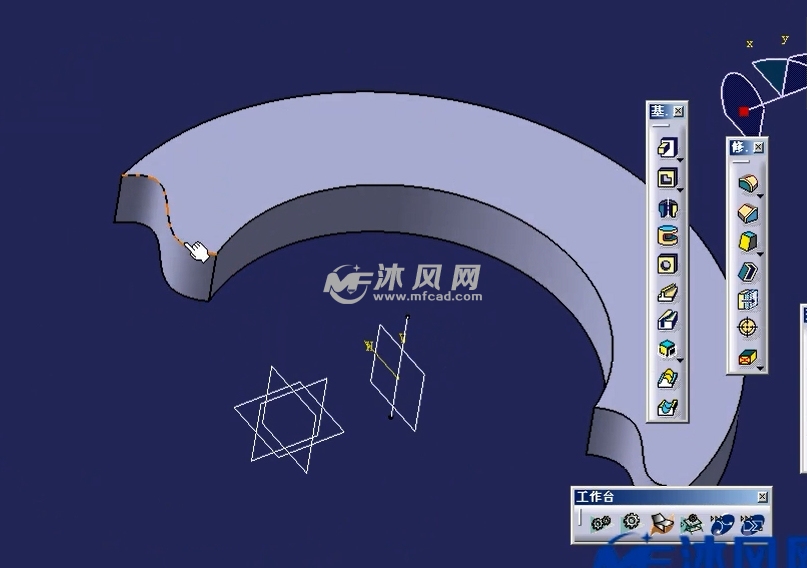Choose the Shaft revolve tool

(666, 207)
